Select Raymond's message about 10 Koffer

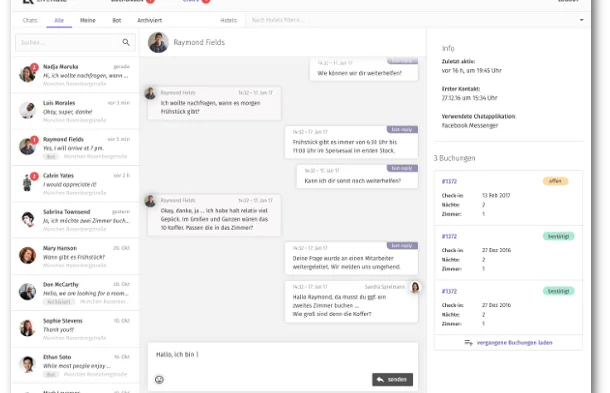(214, 215)
